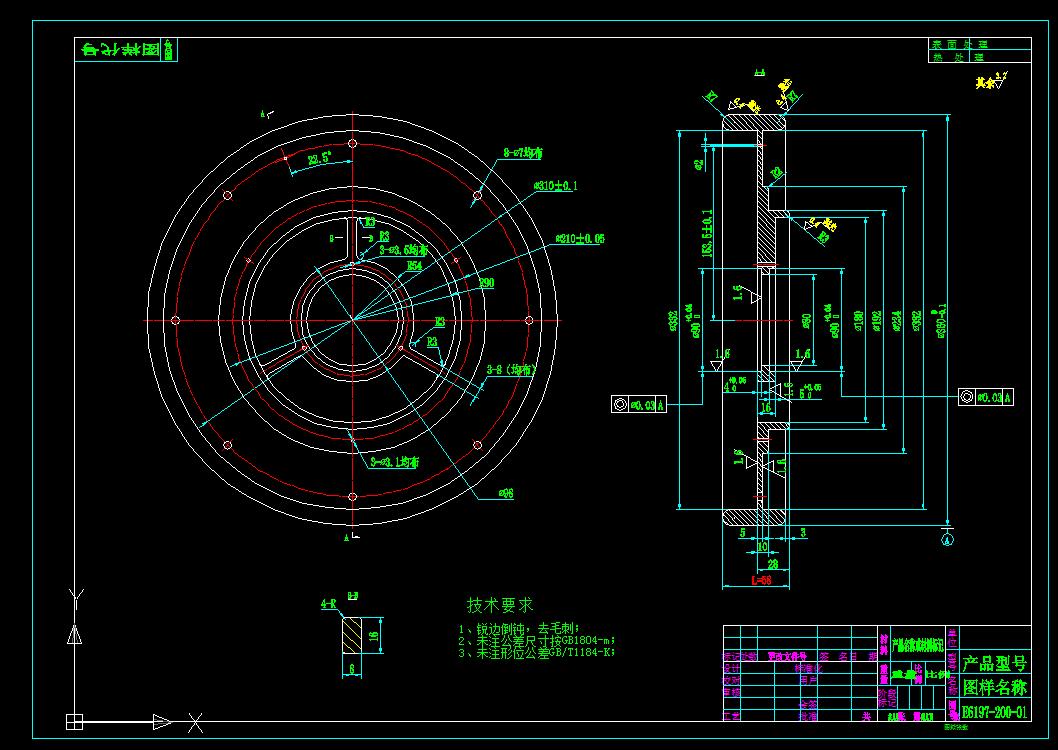The width and height of the screenshot is (1058, 750).
Task: Select the 8-ø7 evenly spaced hole note
Action: click(523, 153)
